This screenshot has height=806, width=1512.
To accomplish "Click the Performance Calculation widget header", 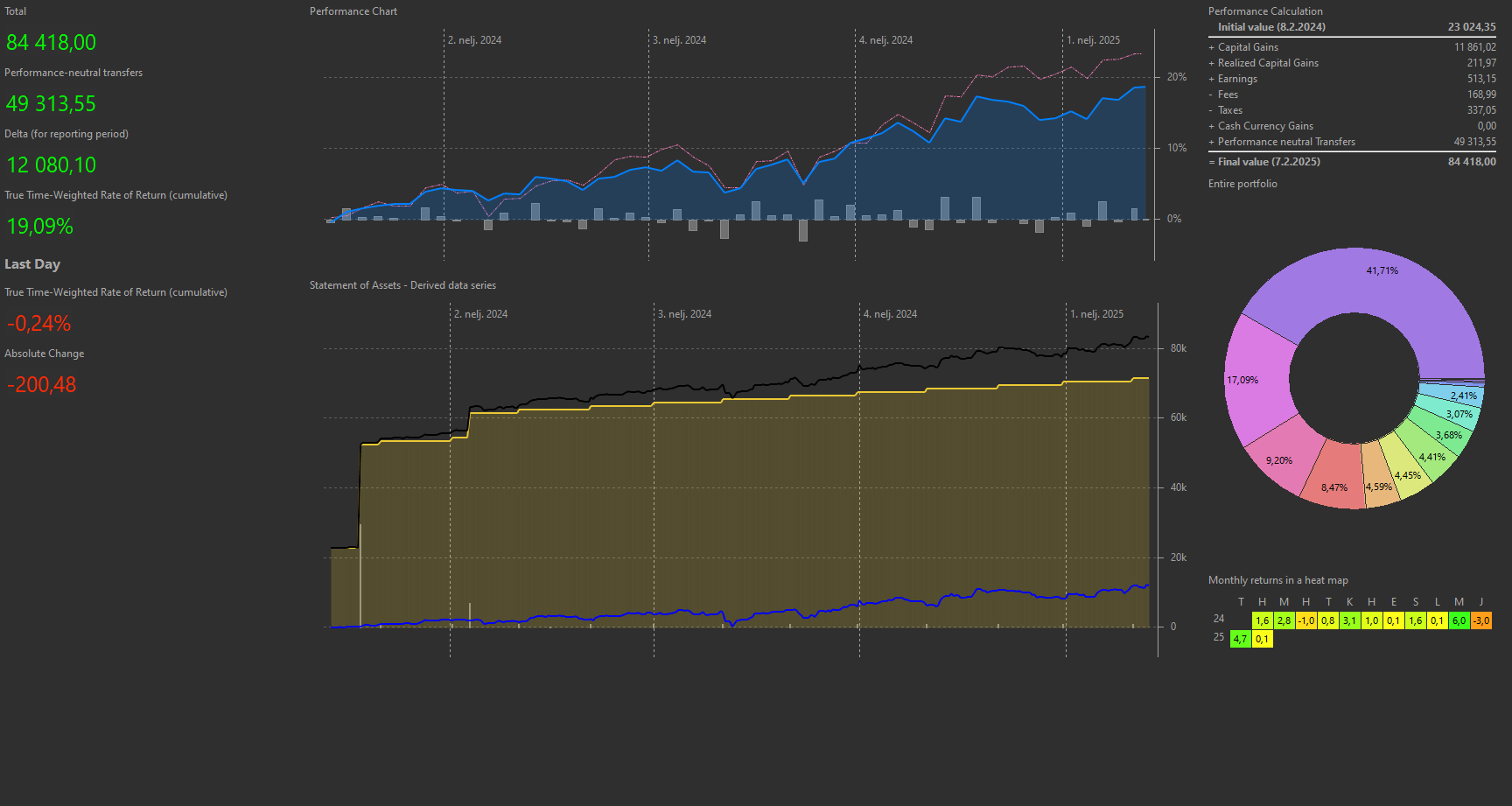I will [x=1265, y=11].
